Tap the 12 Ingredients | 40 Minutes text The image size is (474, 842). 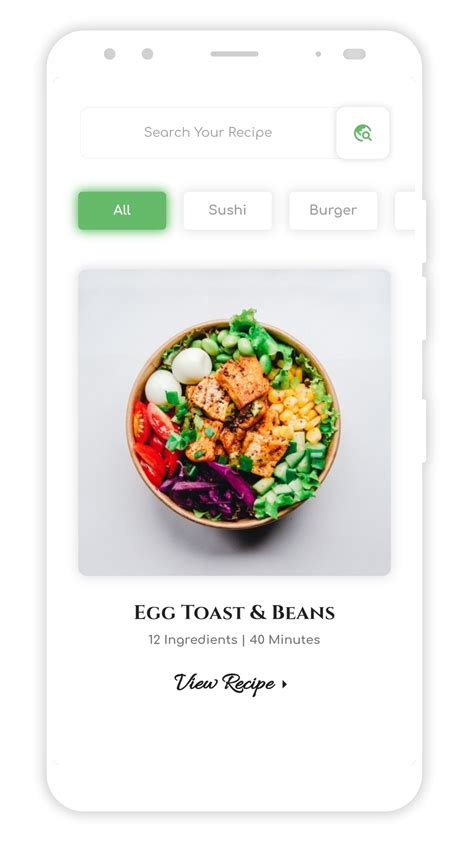(235, 640)
